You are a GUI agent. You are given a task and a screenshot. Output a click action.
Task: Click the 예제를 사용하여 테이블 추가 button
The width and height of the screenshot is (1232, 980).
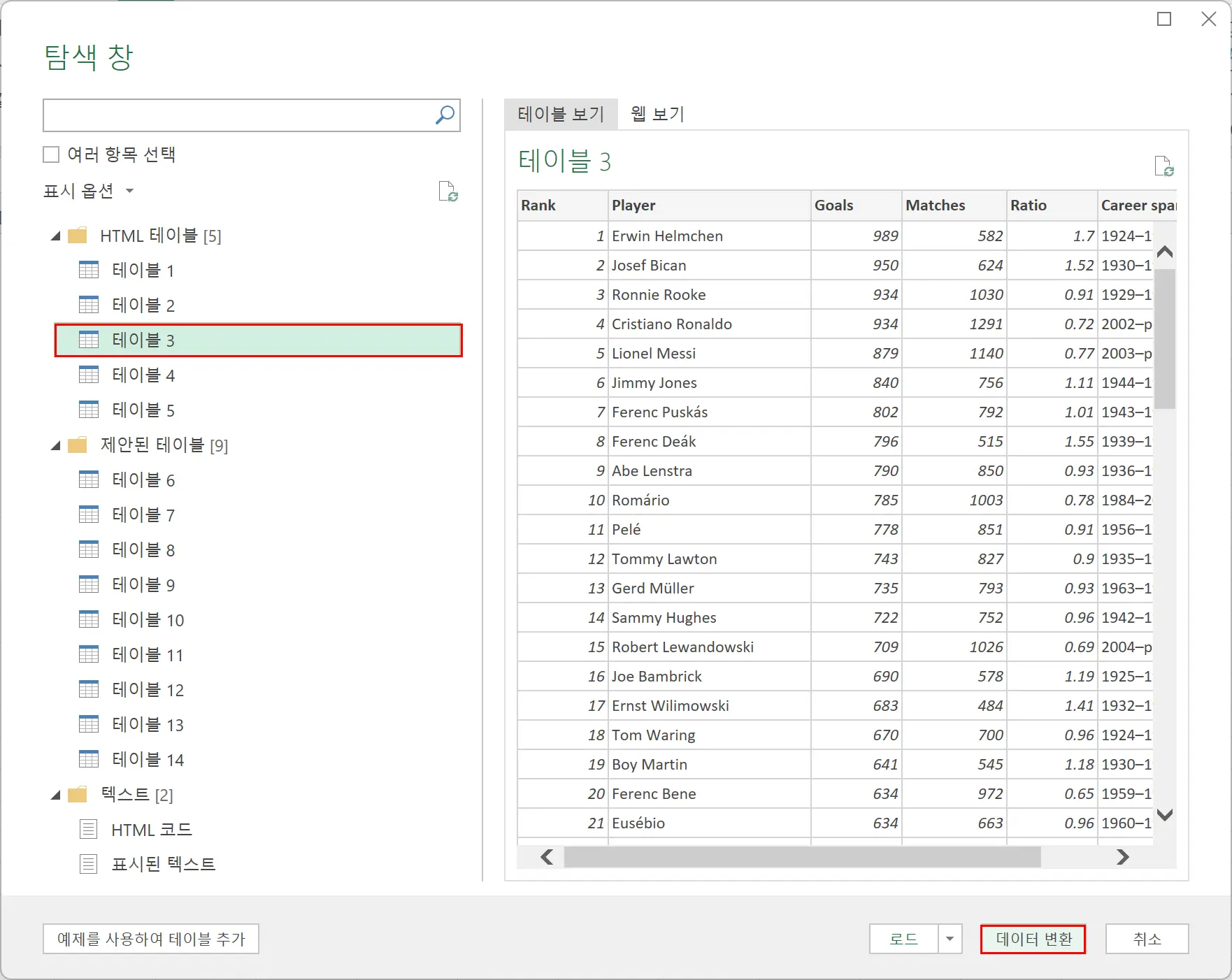click(150, 939)
